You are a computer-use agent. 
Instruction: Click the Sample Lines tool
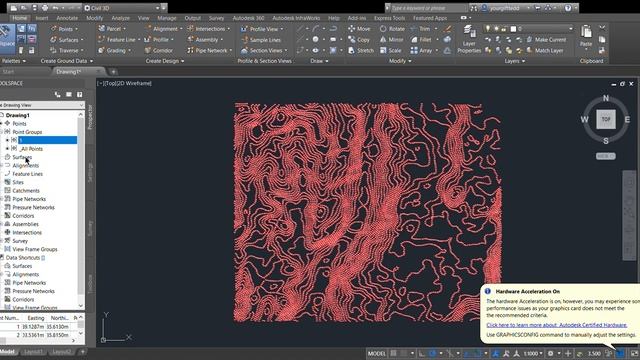click(x=261, y=40)
